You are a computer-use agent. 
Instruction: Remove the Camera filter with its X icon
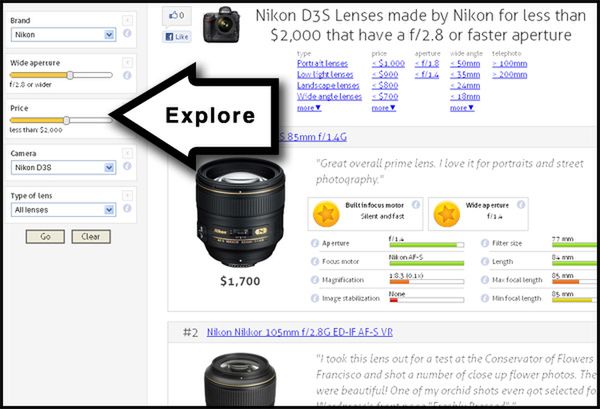pos(127,153)
